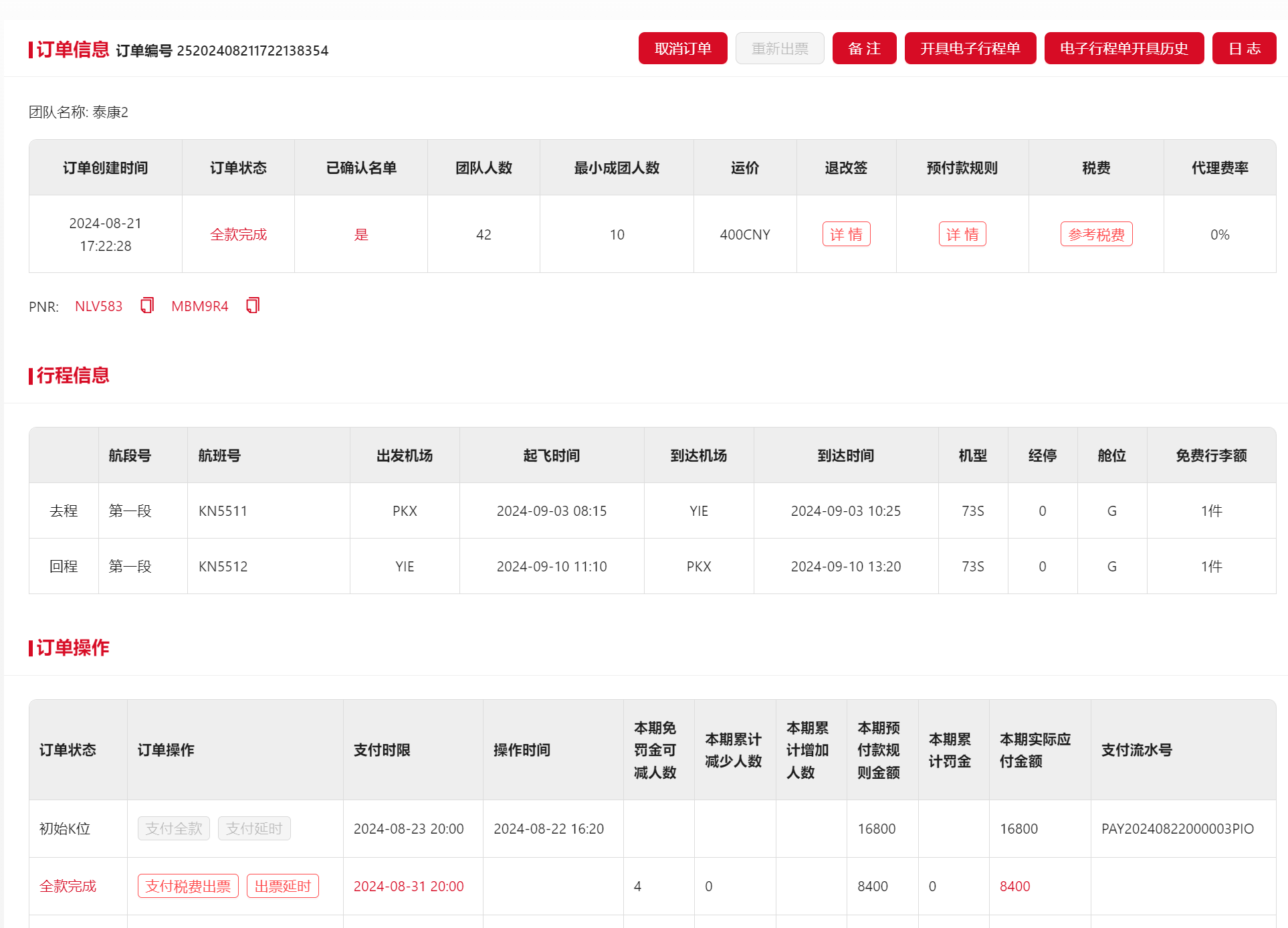Image resolution: width=1288 pixels, height=928 pixels.
Task: Click flight number KN5511 cell
Action: (x=223, y=511)
